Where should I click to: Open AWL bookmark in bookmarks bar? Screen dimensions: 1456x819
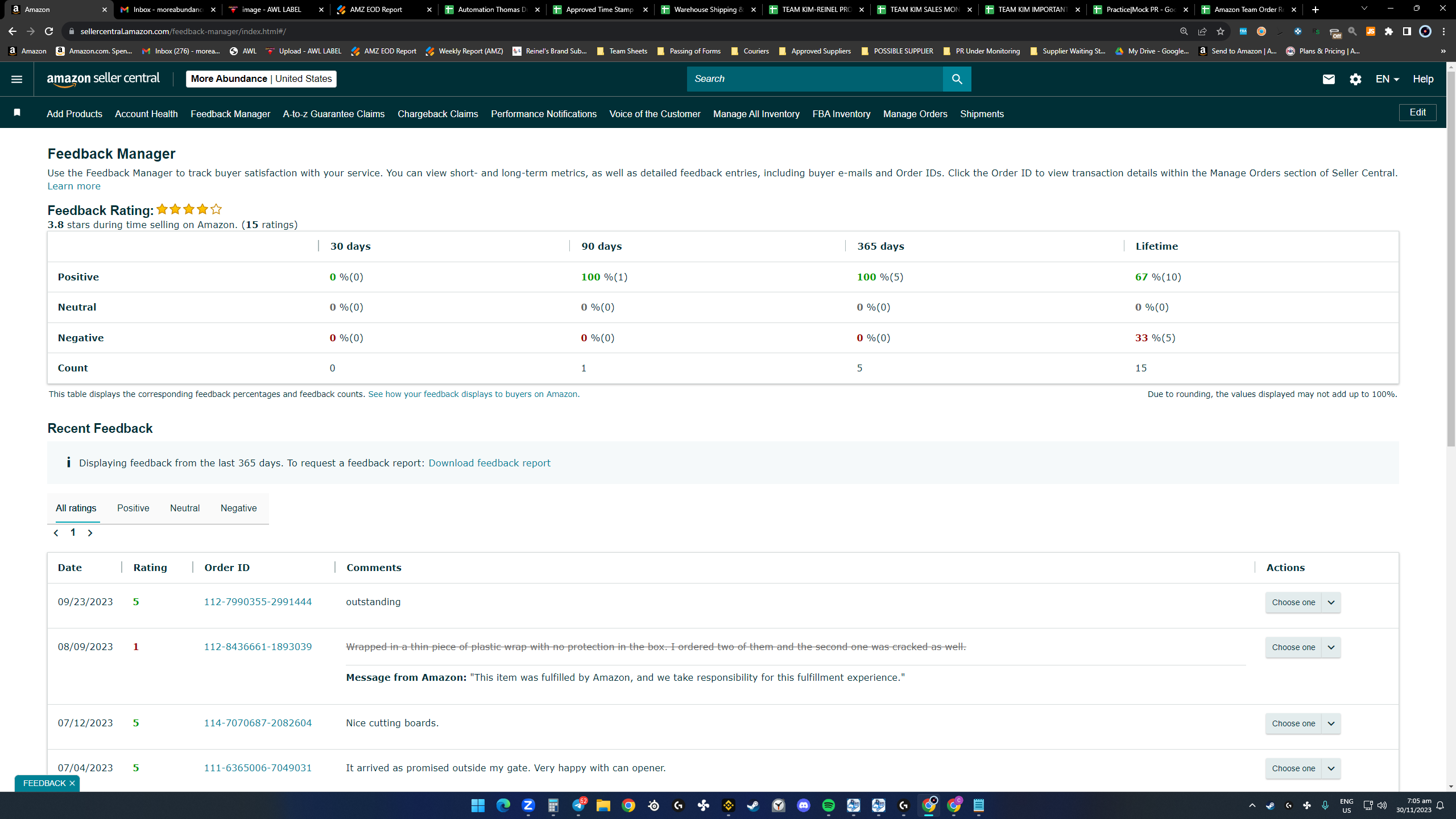coord(243,51)
